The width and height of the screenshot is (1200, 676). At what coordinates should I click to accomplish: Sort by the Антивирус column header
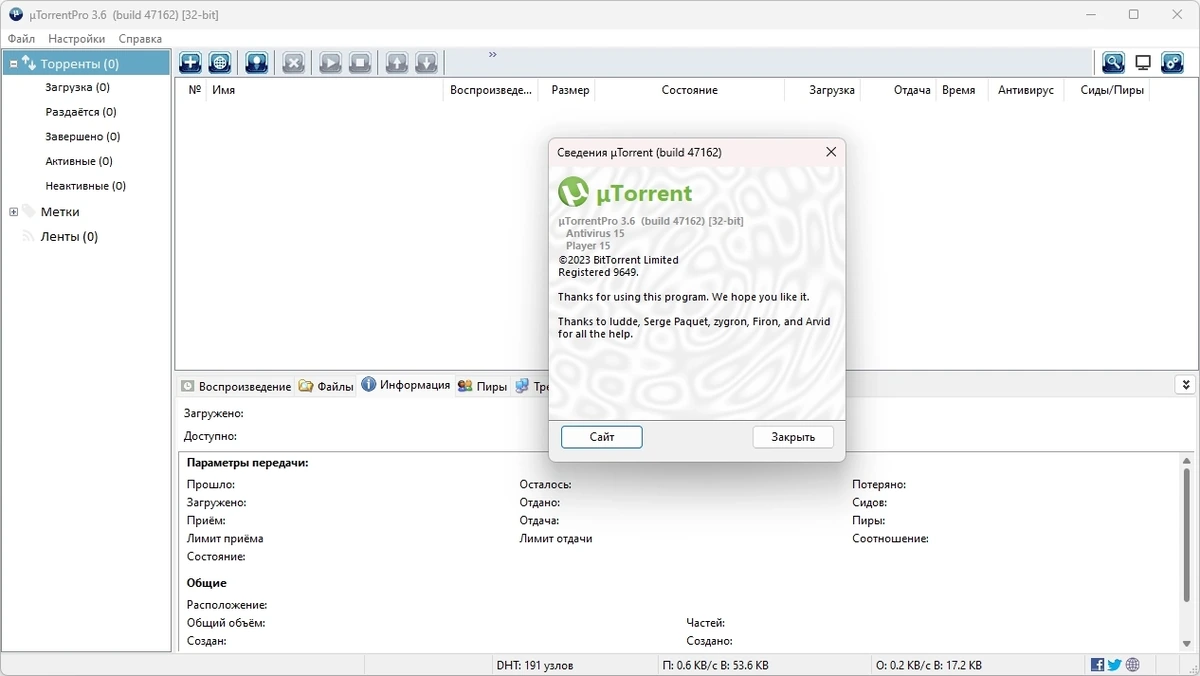(x=1026, y=90)
